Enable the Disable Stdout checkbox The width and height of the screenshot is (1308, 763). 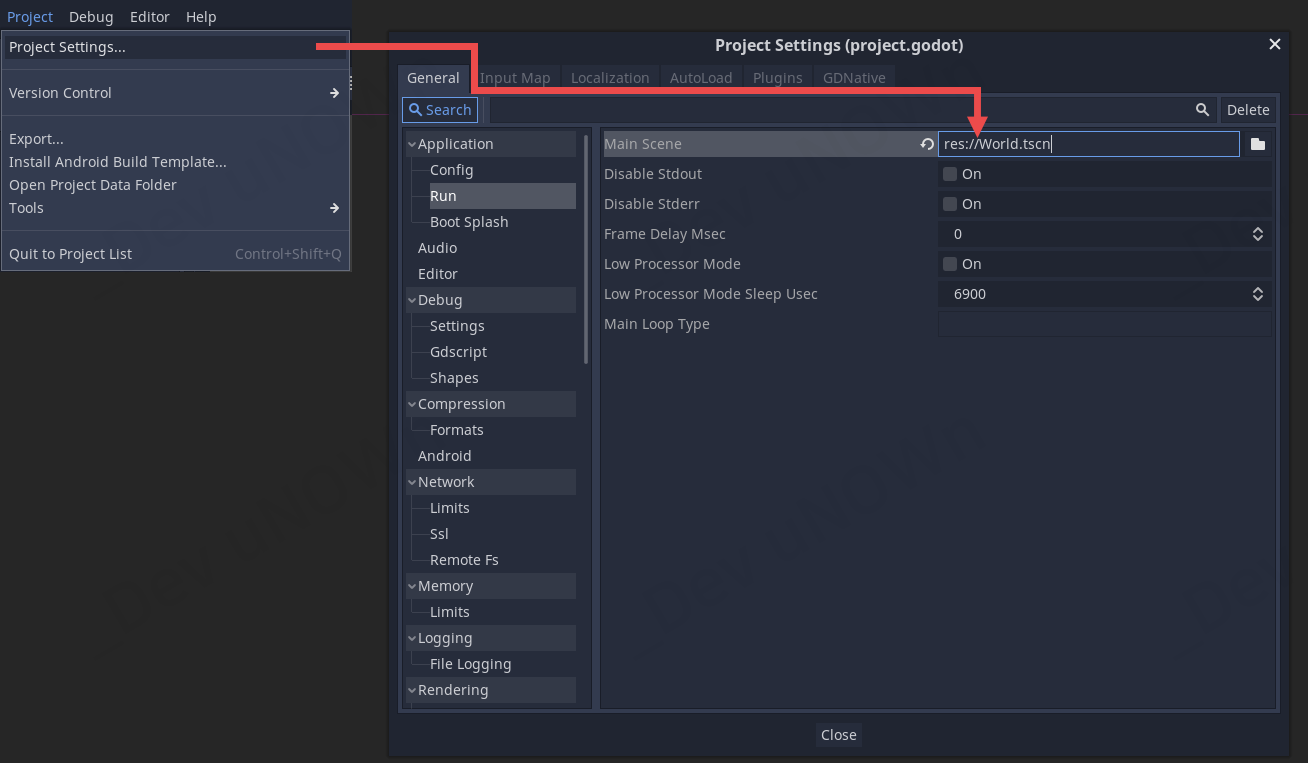click(x=950, y=174)
